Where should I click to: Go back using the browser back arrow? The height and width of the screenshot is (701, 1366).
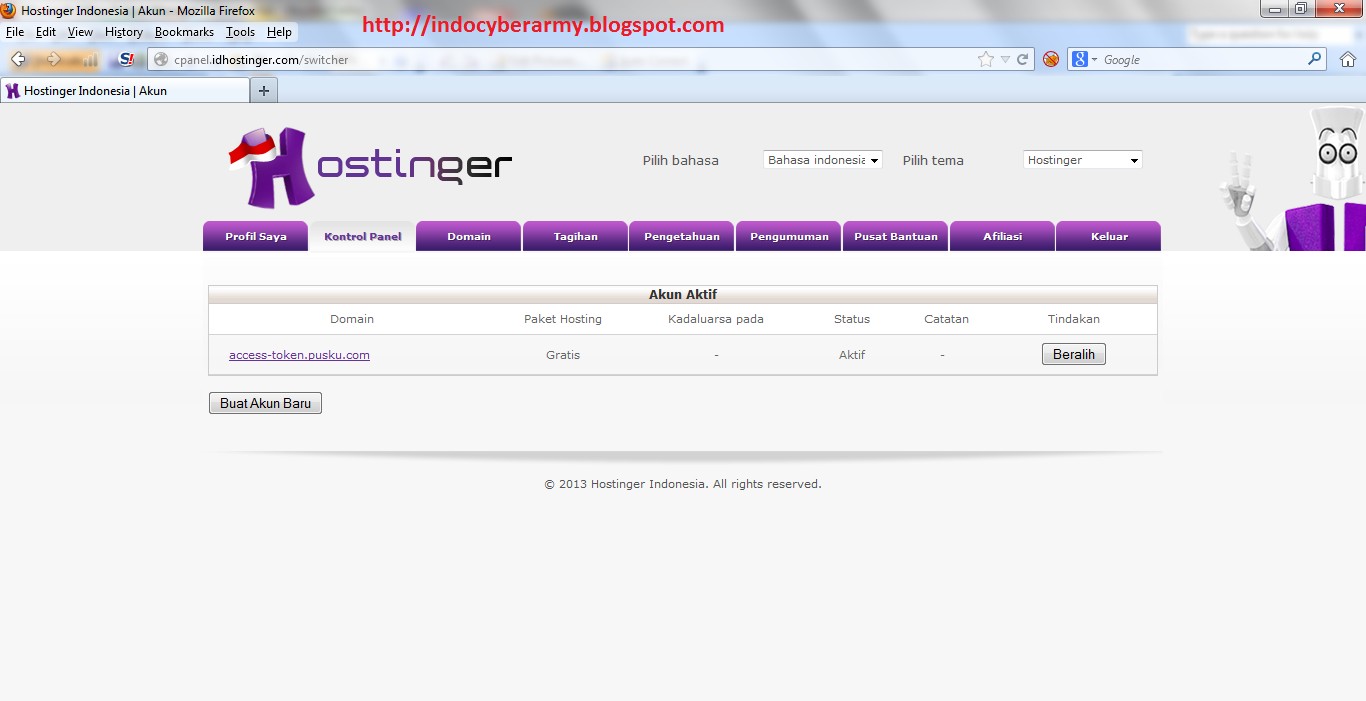point(19,60)
